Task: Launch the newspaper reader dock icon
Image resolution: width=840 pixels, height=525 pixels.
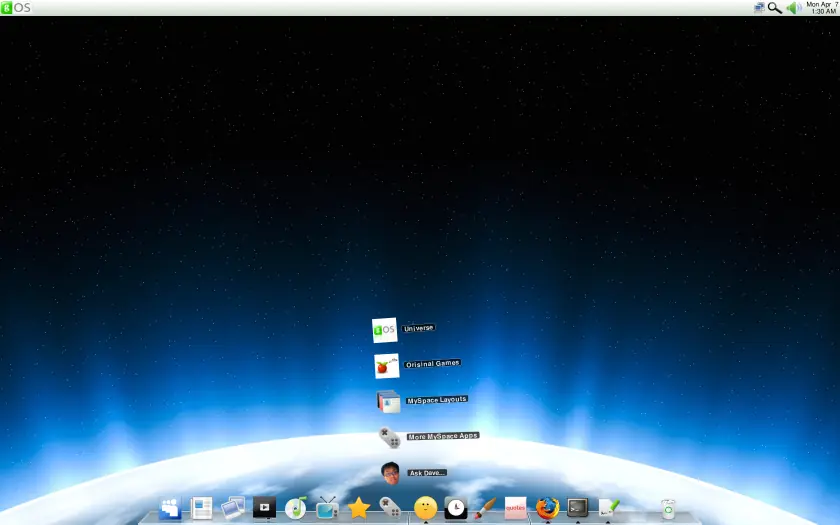Action: click(x=202, y=508)
